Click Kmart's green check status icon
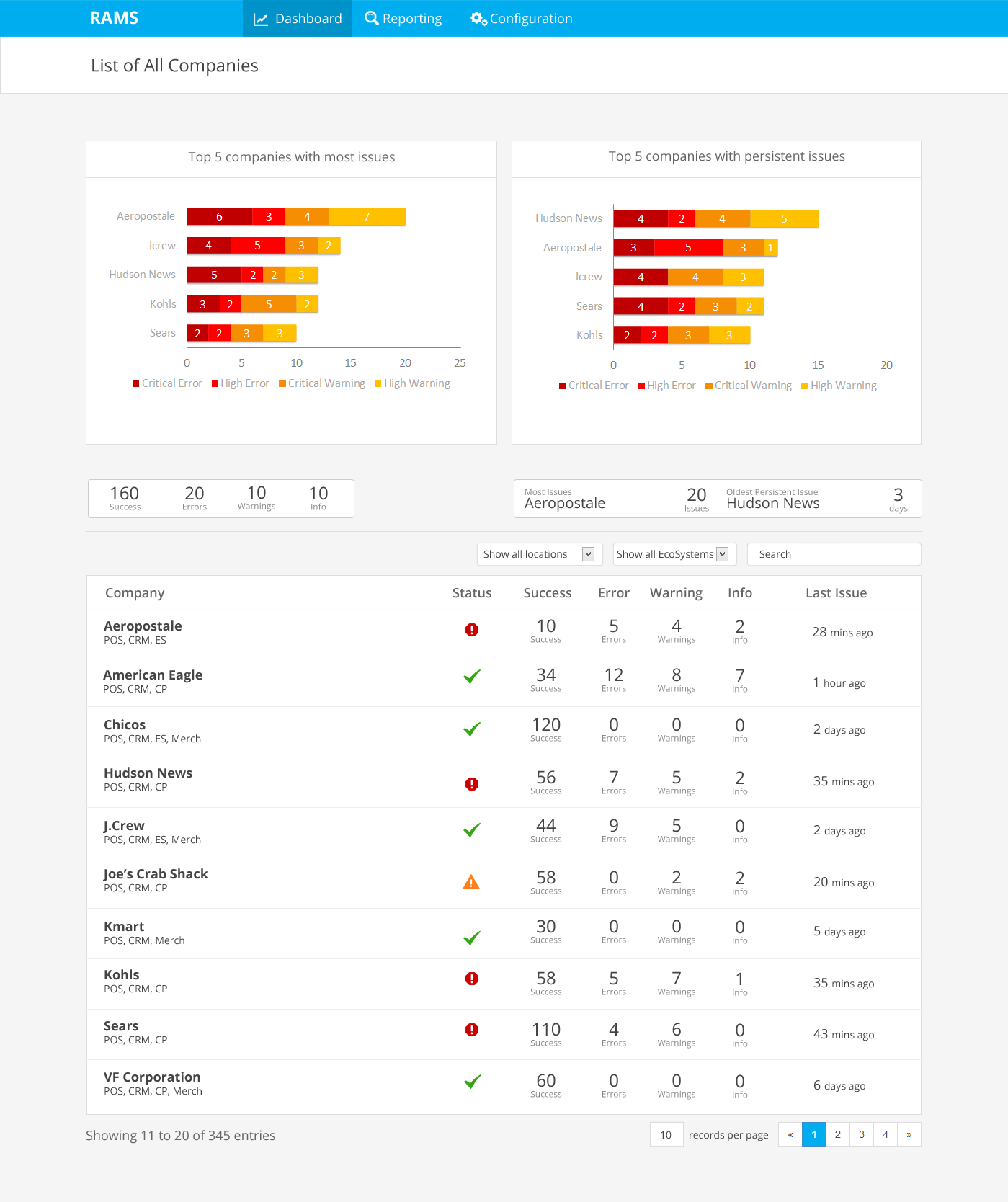 [x=472, y=938]
